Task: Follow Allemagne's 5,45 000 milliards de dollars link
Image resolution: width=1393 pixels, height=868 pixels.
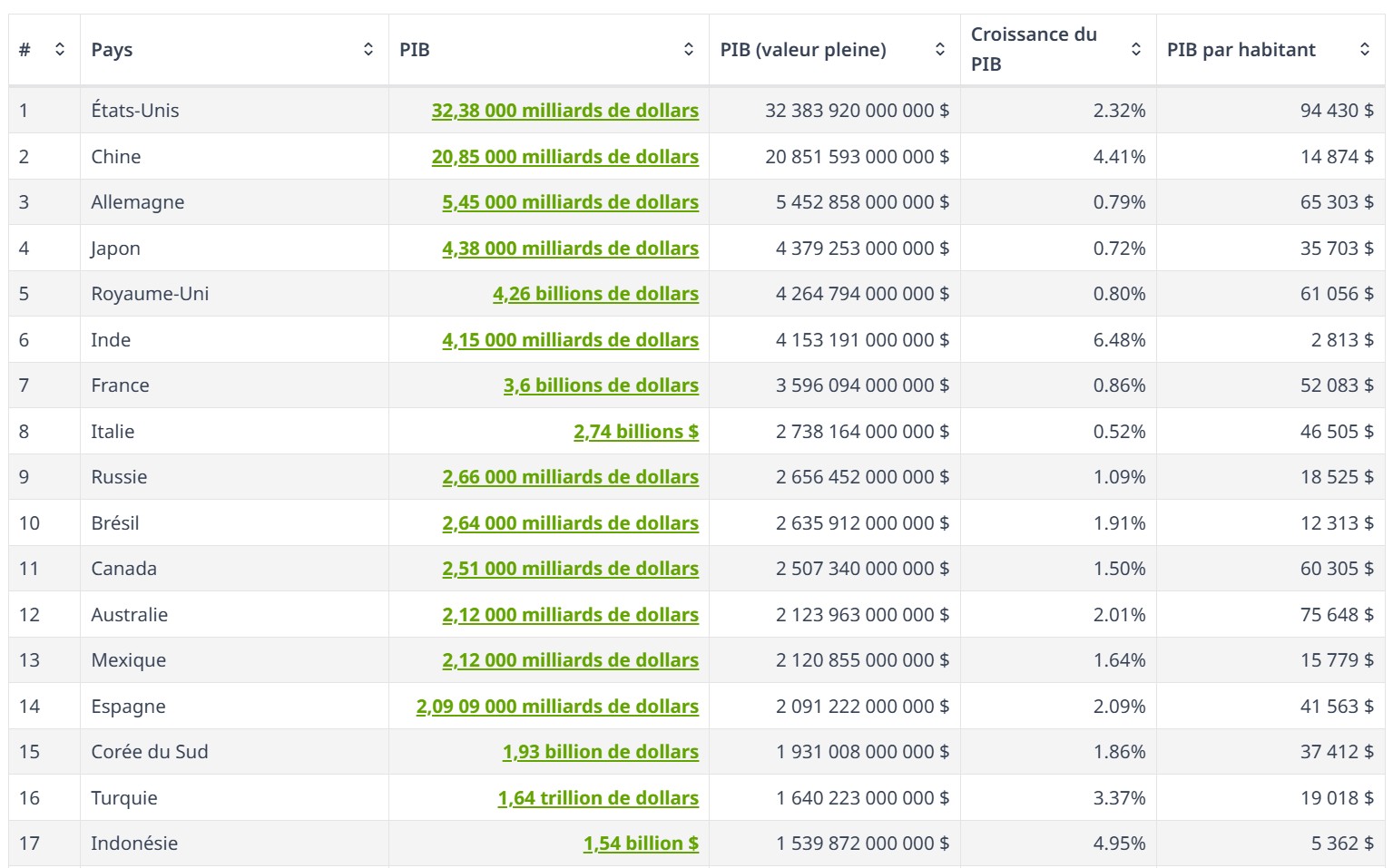Action: coord(571,202)
